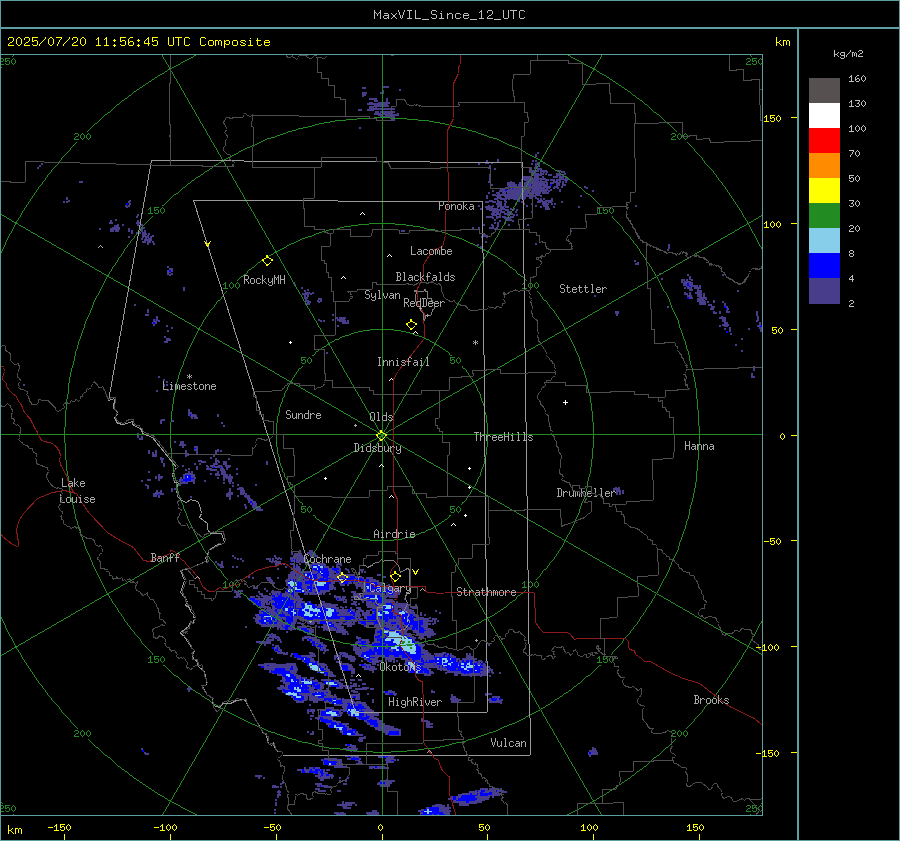Screen dimensions: 900x841
Task: Click the Sylvan town label
Action: 382,295
